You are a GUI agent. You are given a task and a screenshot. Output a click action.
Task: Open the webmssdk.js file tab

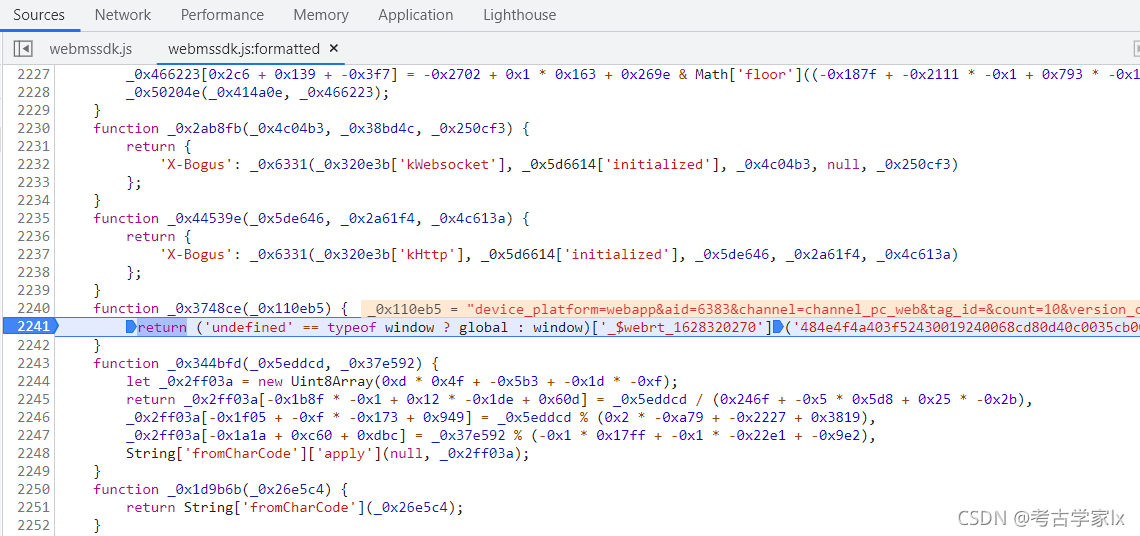coord(91,49)
